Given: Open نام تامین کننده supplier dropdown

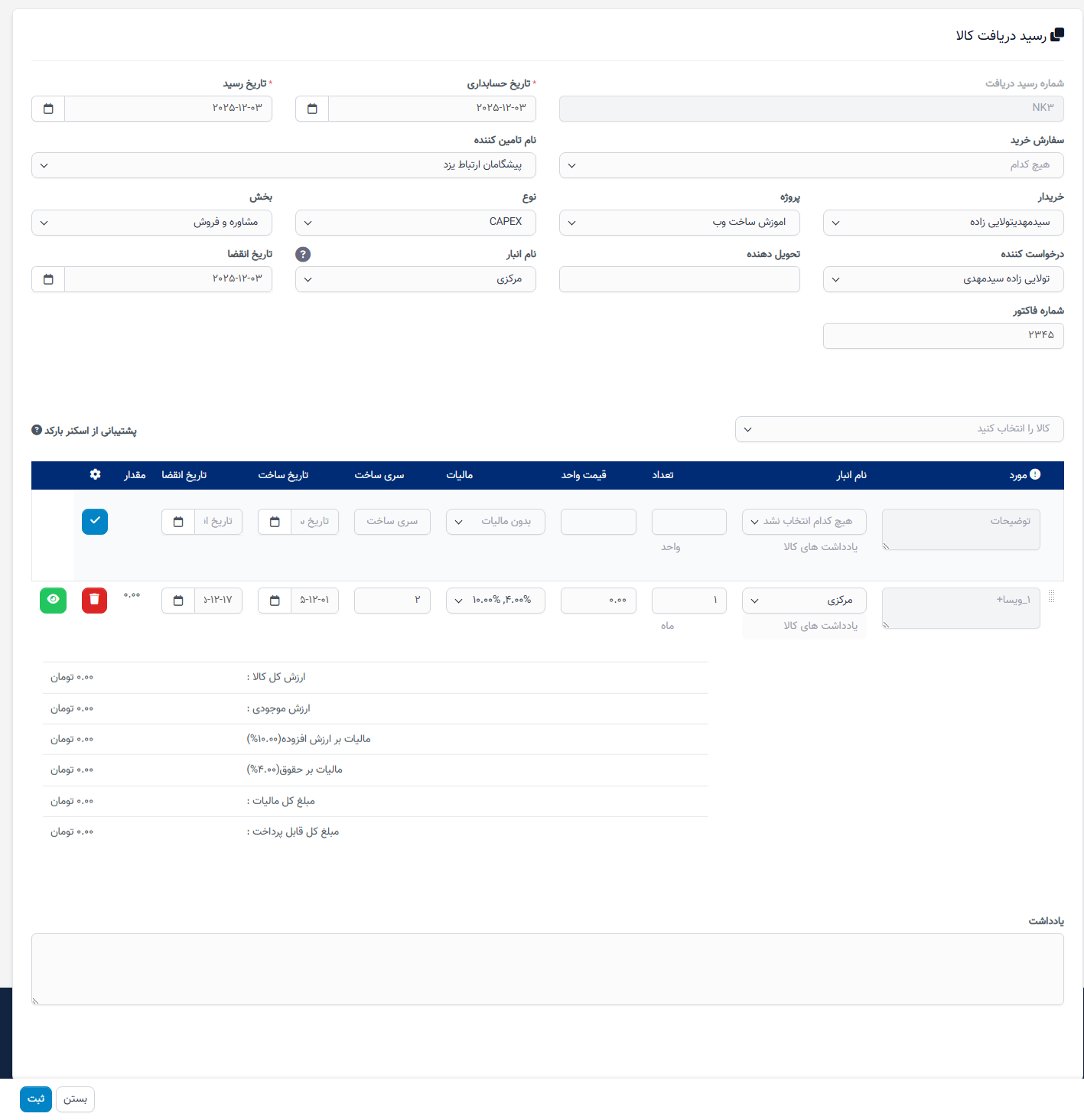Looking at the screenshot, I should click(284, 165).
